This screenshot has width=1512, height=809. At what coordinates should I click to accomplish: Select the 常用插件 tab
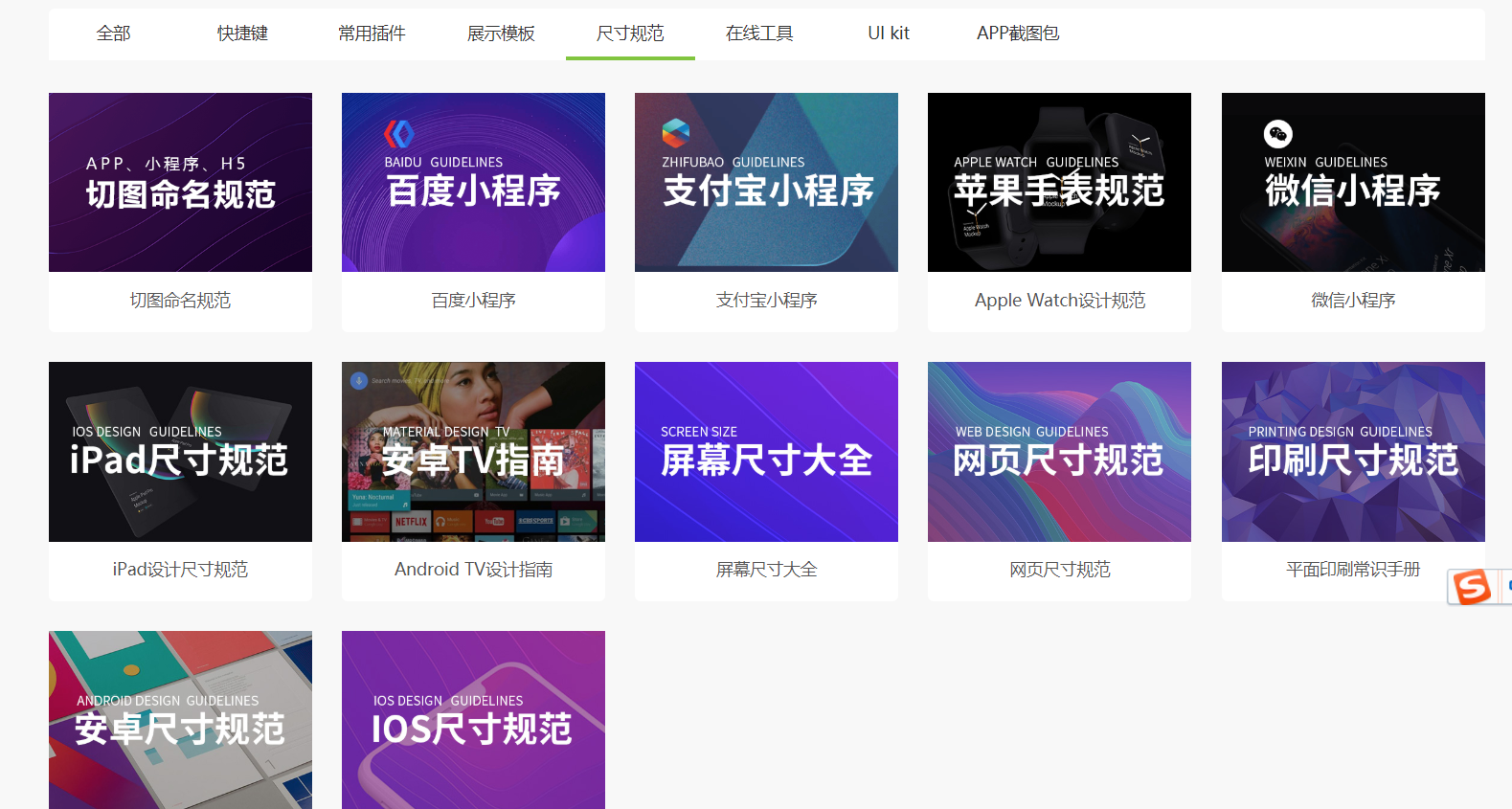(x=372, y=34)
